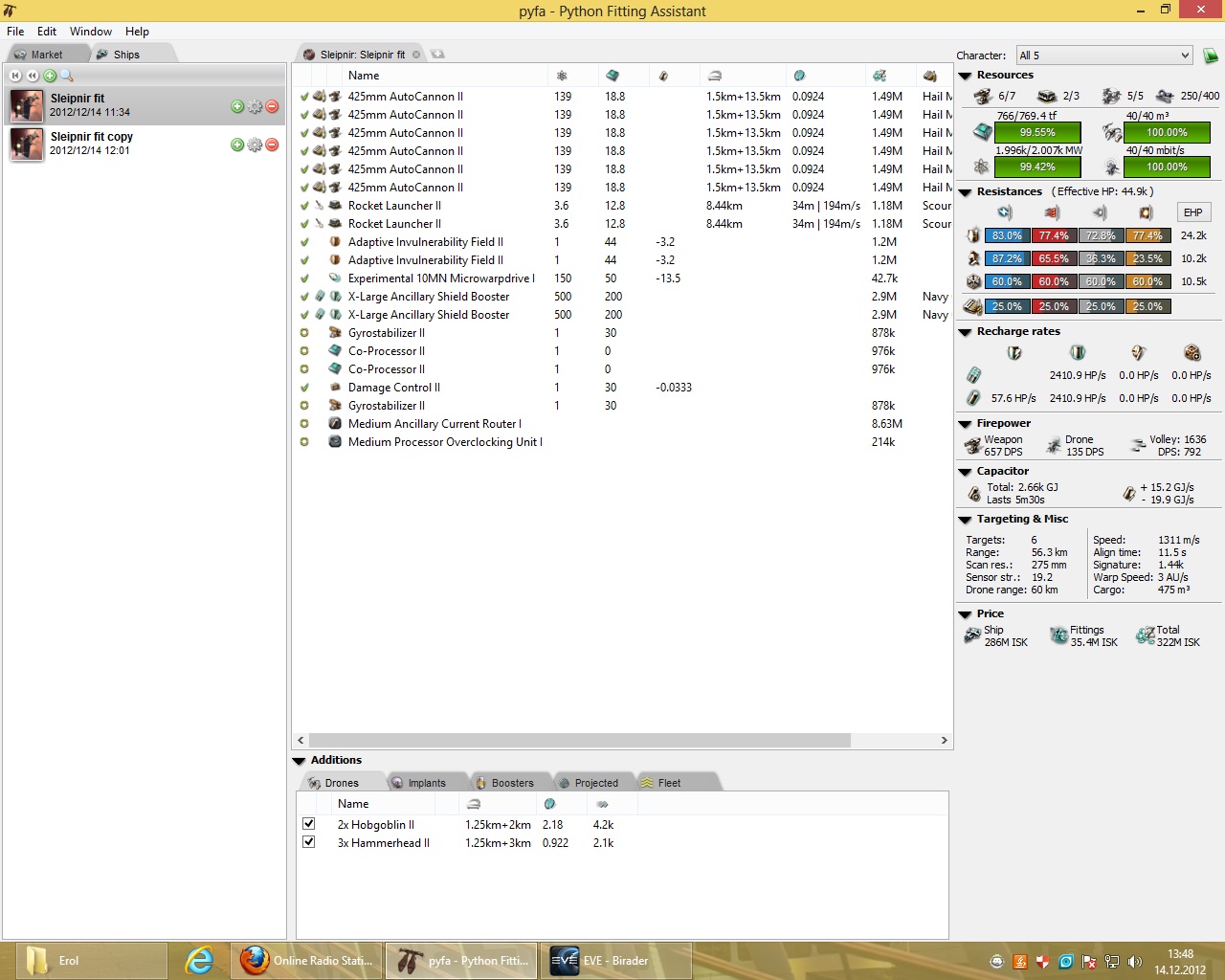Screen dimensions: 1225x980
Task: Click the CPU usage 99.55% progress bar
Action: click(1038, 132)
